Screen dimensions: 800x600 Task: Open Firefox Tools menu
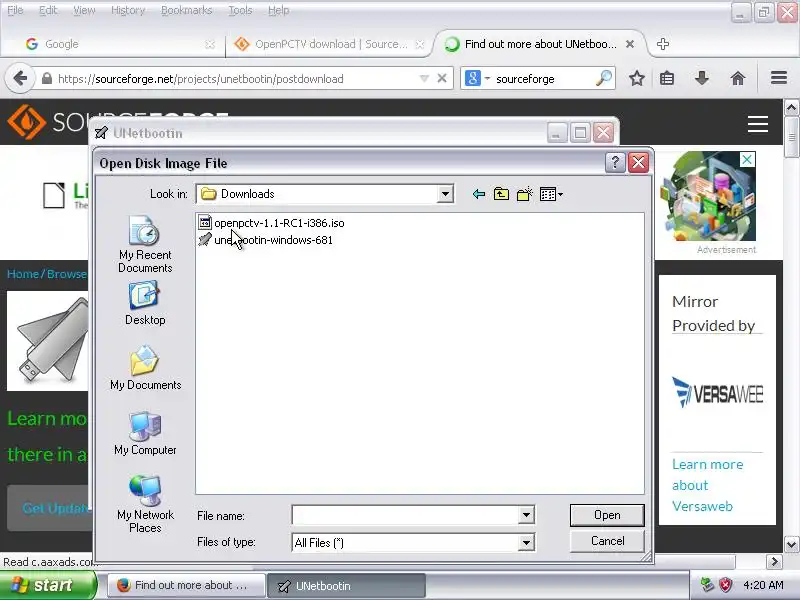pos(240,10)
